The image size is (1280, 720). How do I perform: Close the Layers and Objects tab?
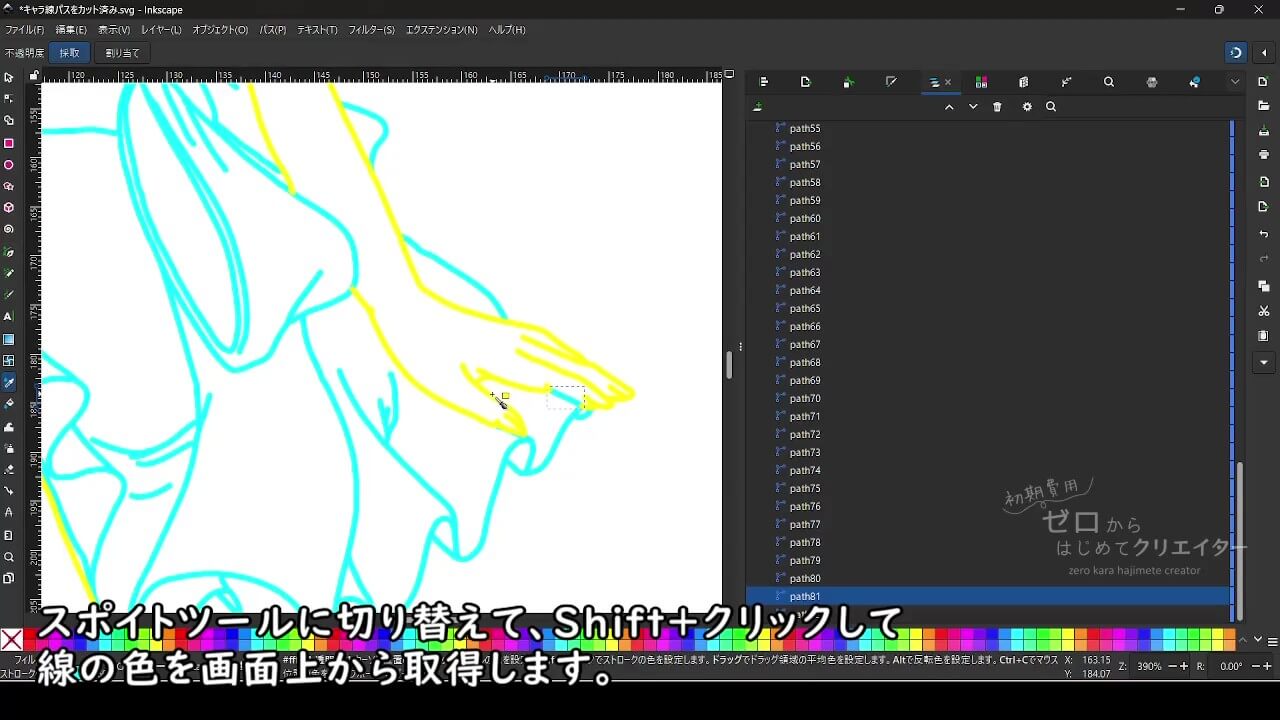(x=948, y=83)
